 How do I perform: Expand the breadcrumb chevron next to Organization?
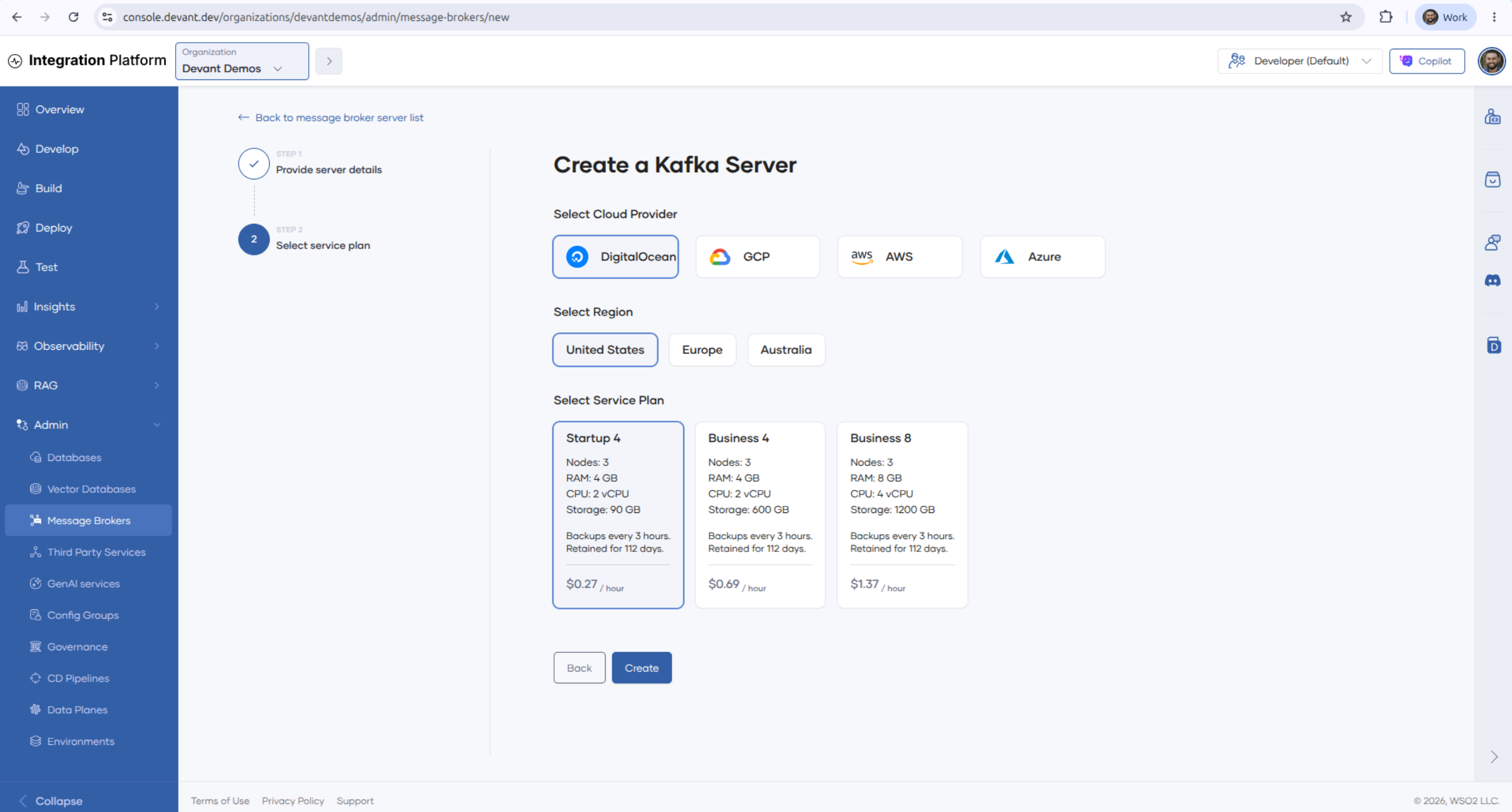pos(329,61)
